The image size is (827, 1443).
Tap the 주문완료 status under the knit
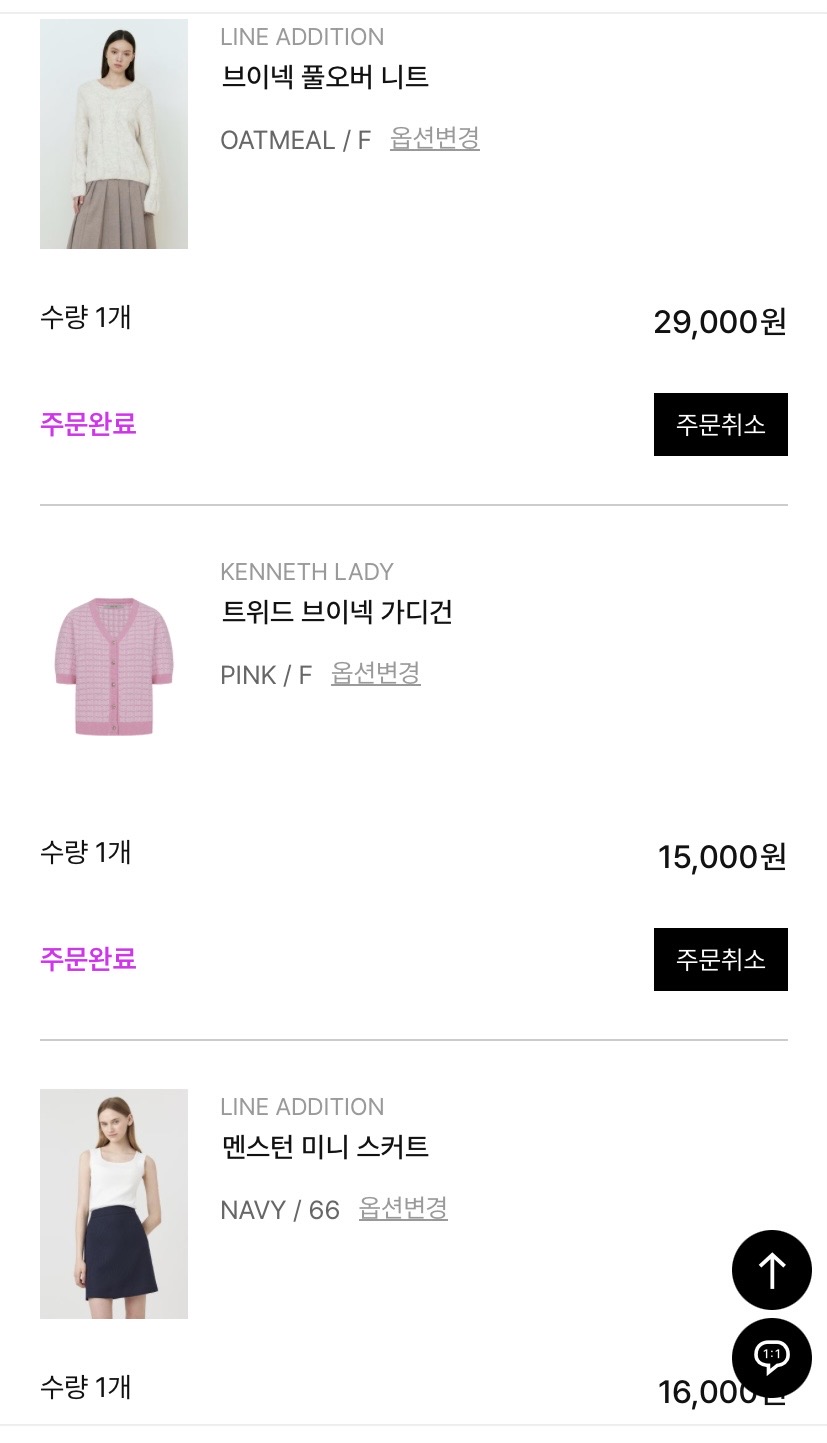tap(88, 424)
